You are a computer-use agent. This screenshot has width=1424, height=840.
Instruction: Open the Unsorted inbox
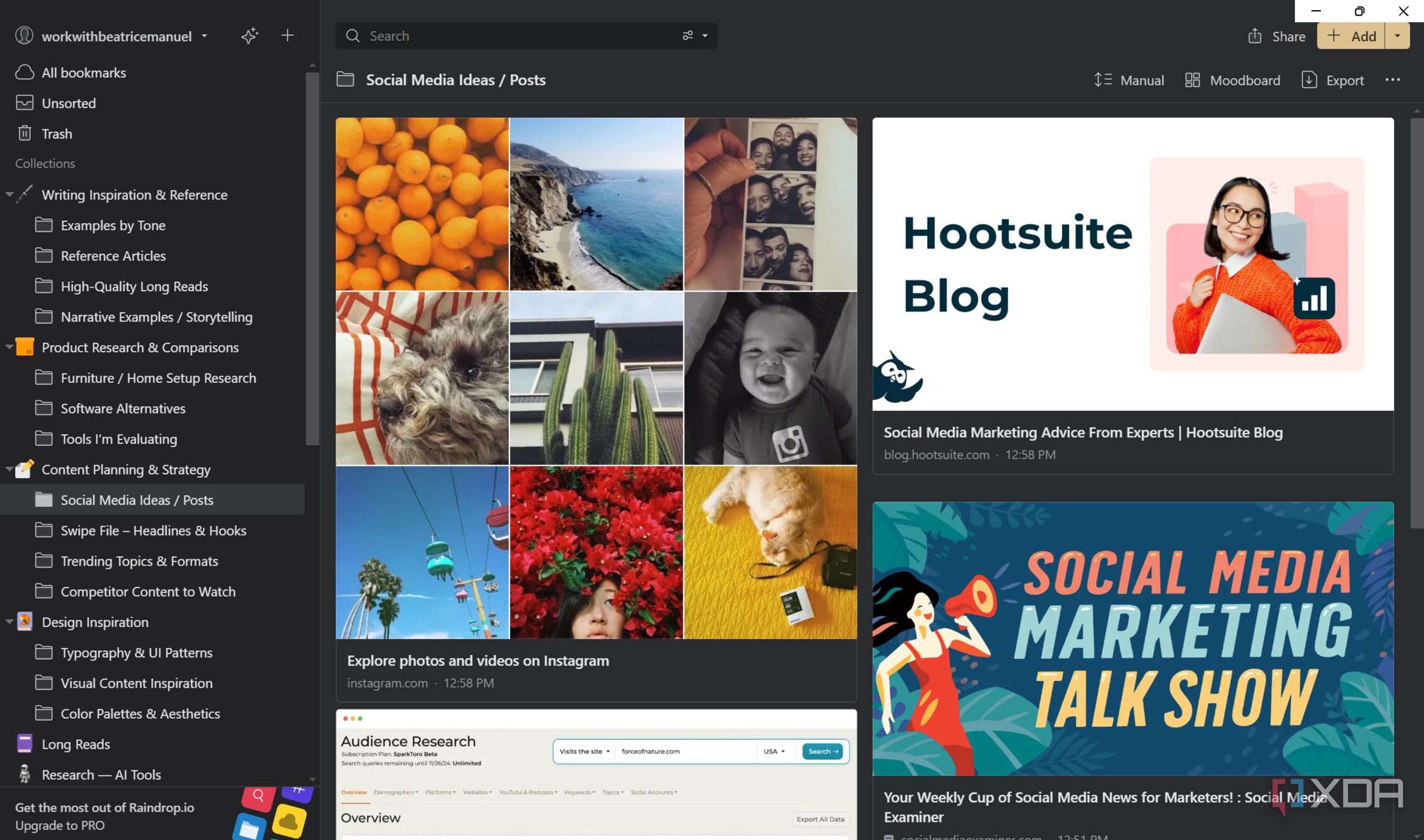pos(152,103)
